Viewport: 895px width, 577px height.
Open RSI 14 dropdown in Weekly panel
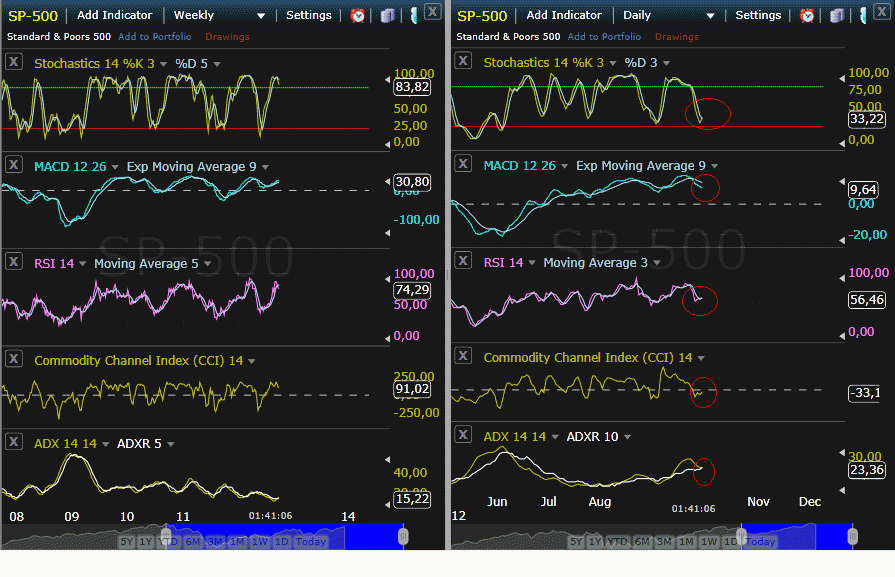(x=83, y=264)
